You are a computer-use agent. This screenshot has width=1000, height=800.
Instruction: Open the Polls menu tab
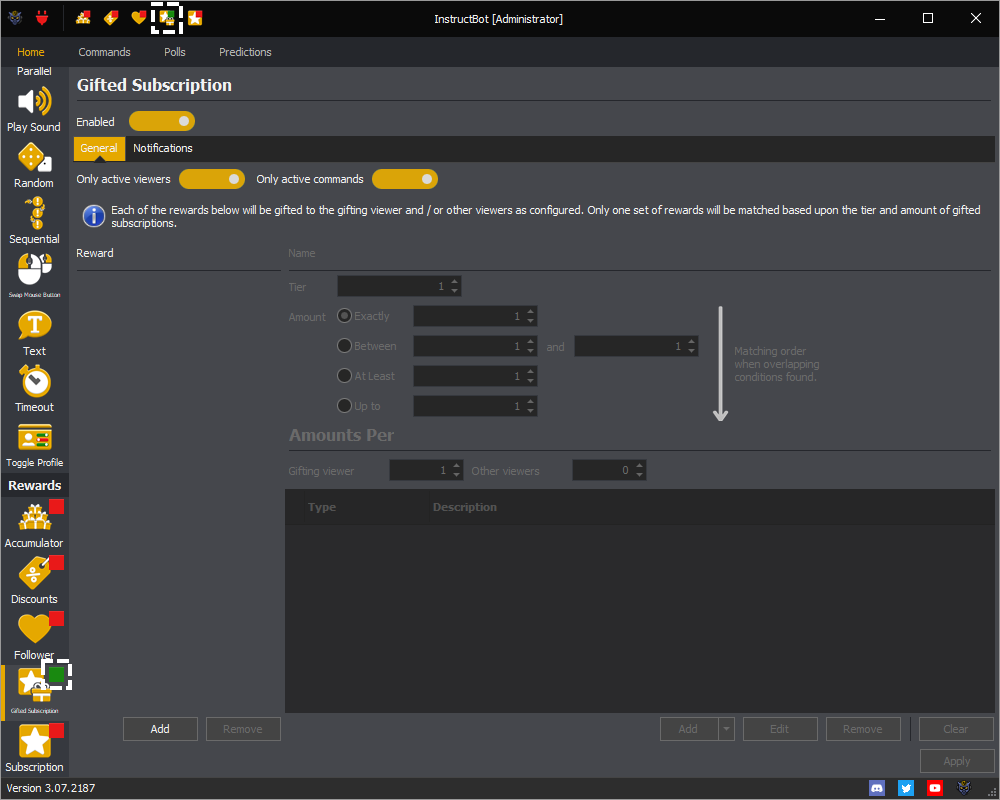[175, 52]
